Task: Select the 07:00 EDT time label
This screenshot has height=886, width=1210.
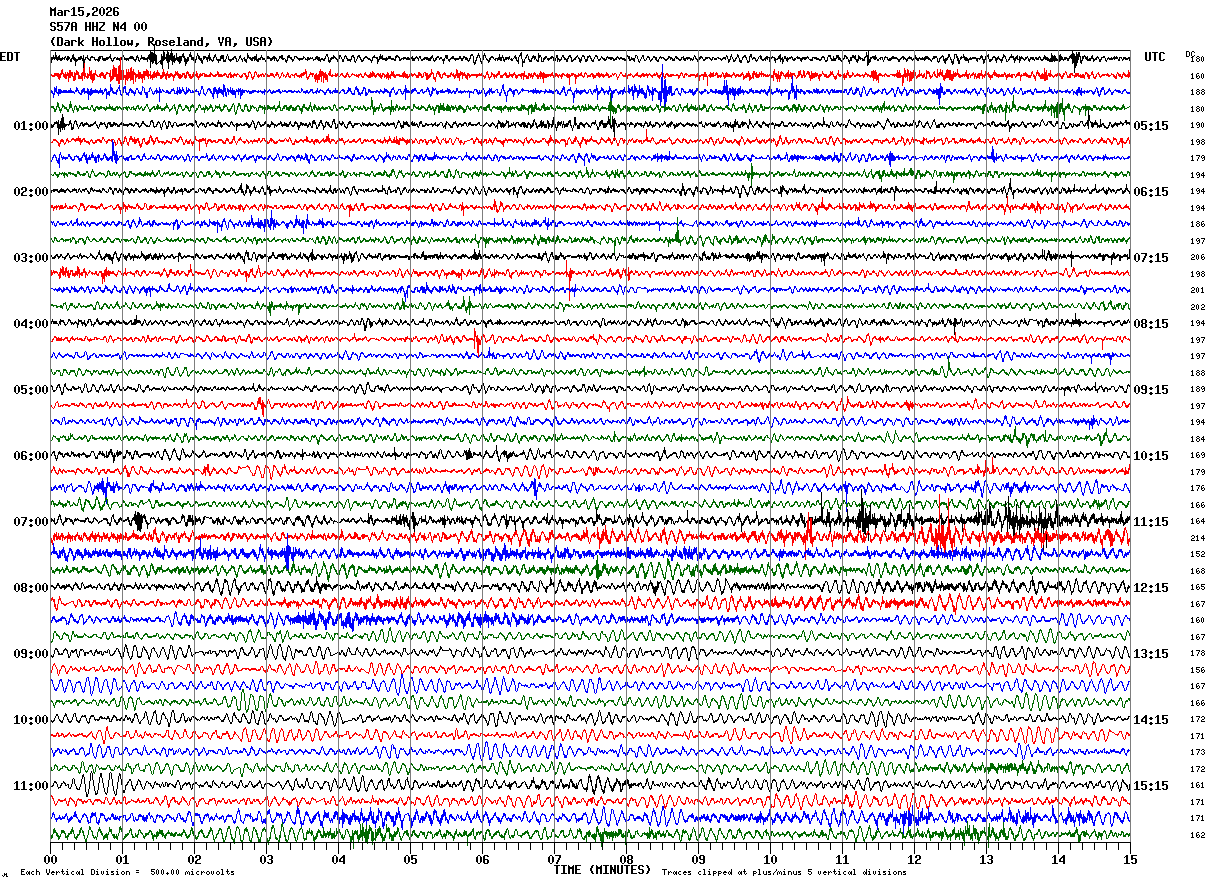Action: (31, 522)
